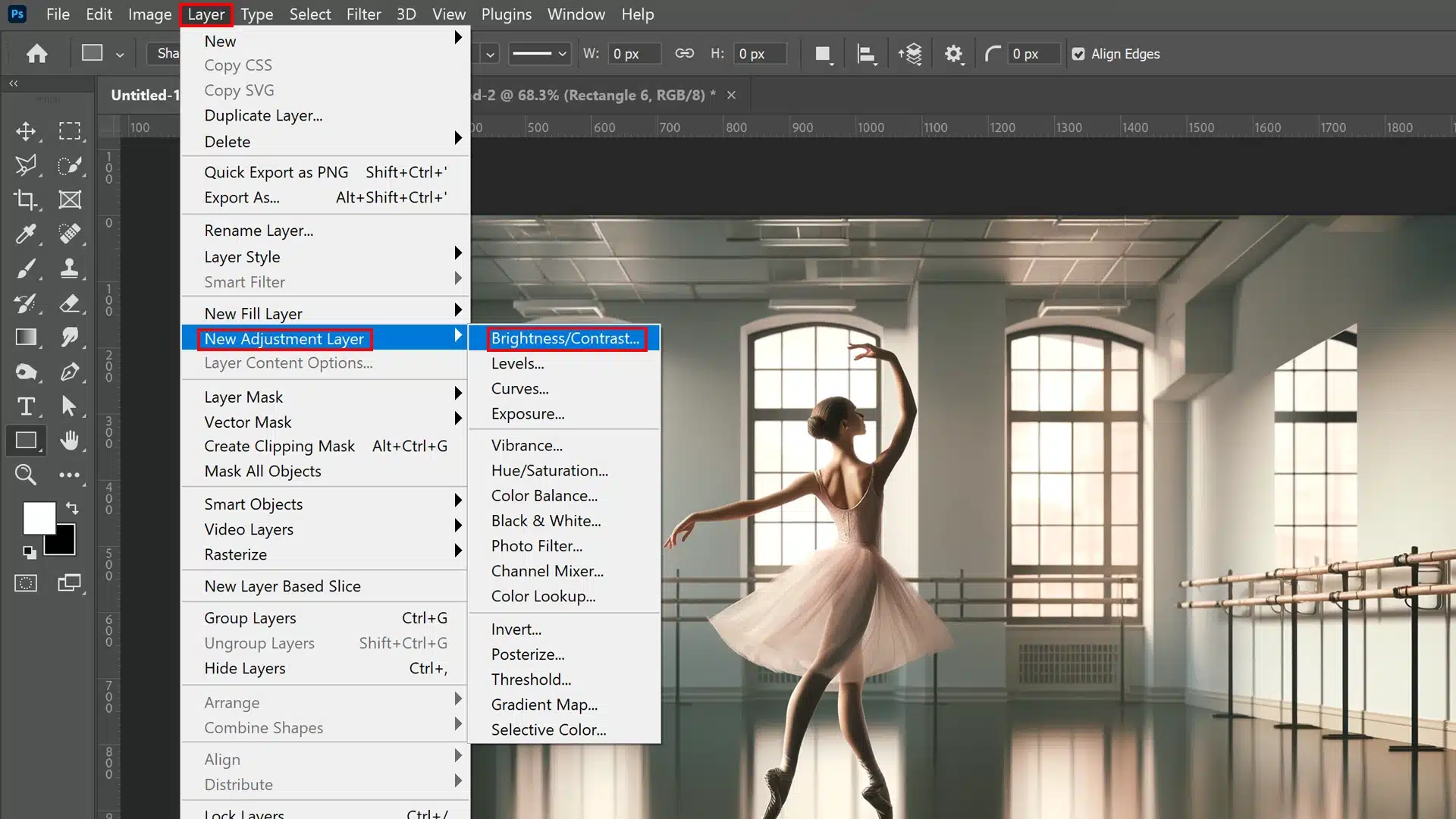This screenshot has width=1456, height=819.
Task: Open path operations in options bar
Action: [824, 54]
